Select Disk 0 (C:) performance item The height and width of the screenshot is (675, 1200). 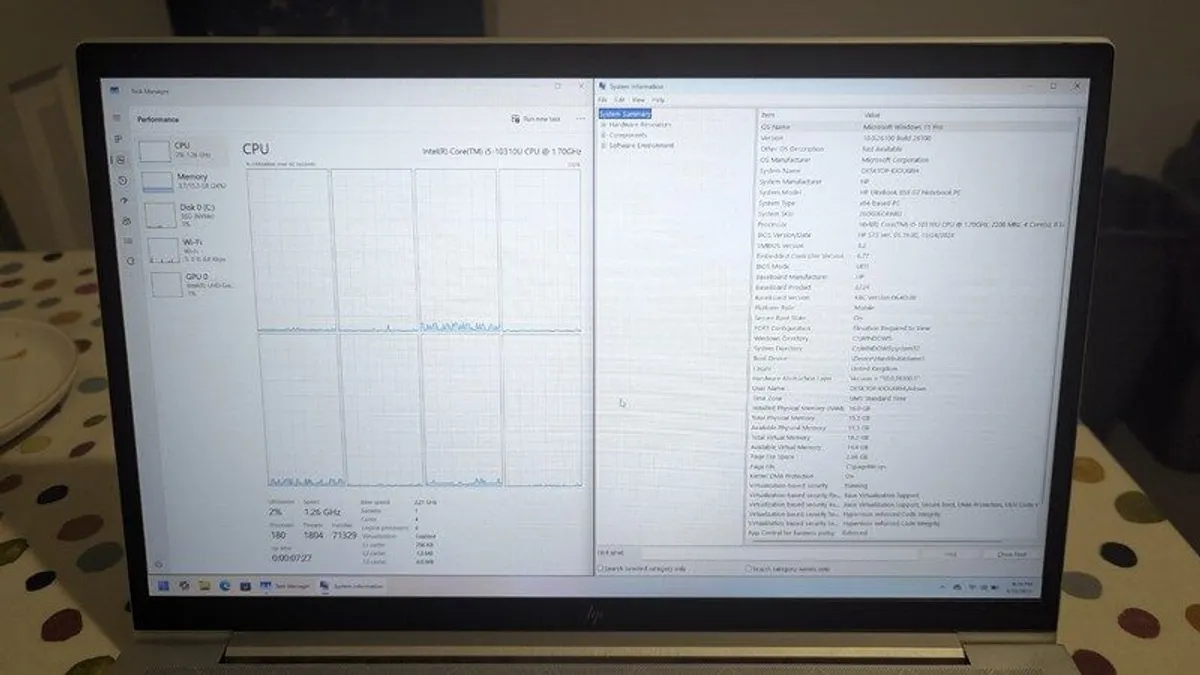(x=188, y=214)
